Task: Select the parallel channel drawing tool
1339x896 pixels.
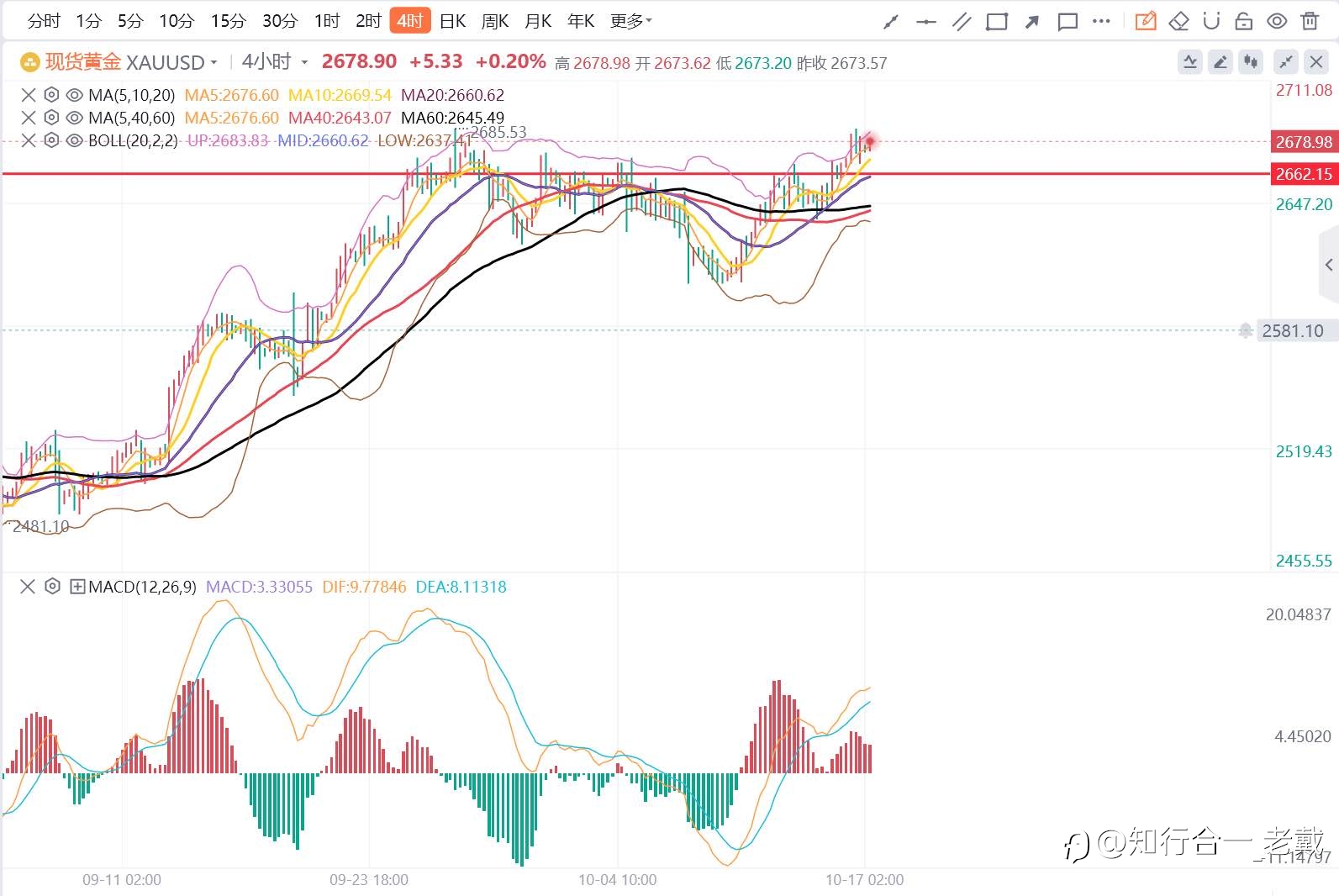Action: [x=962, y=22]
